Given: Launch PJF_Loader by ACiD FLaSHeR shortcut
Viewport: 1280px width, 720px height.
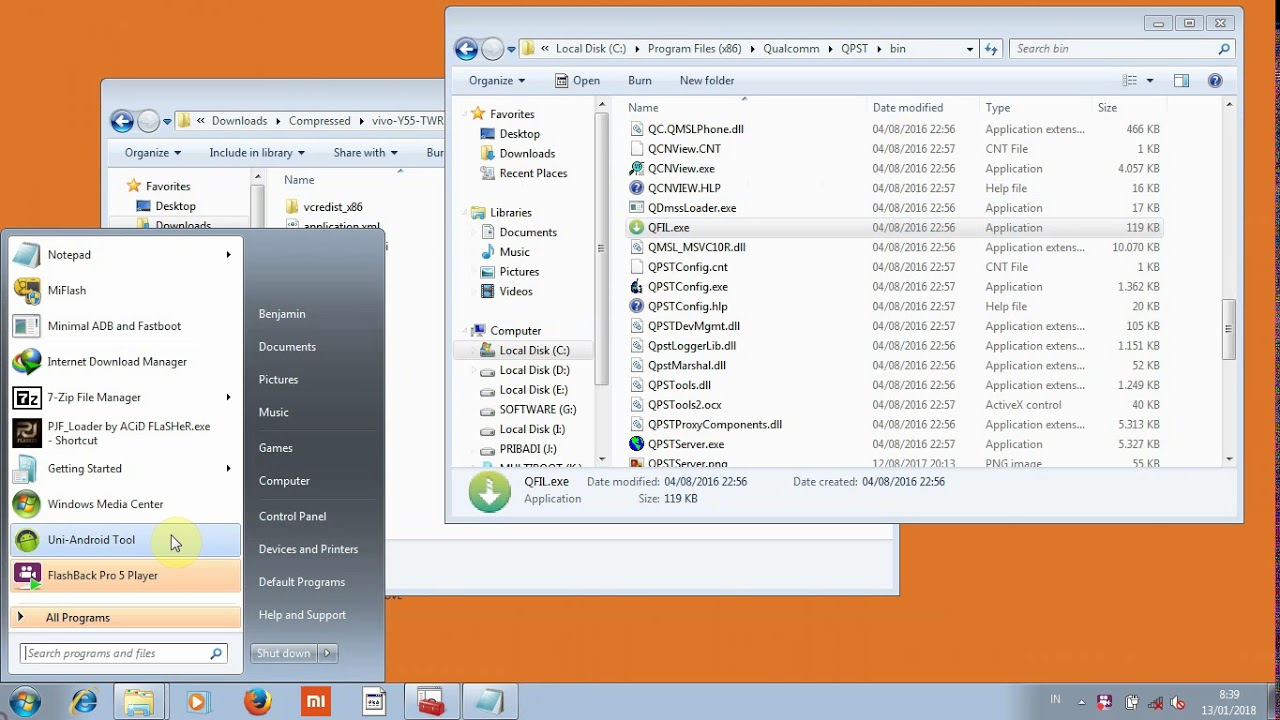Looking at the screenshot, I should (125, 433).
